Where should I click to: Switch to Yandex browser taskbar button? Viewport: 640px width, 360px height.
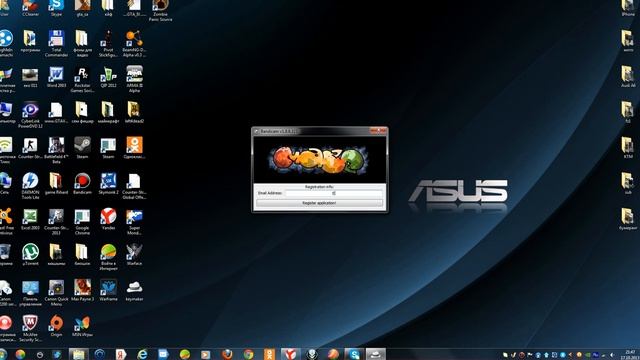[290, 354]
